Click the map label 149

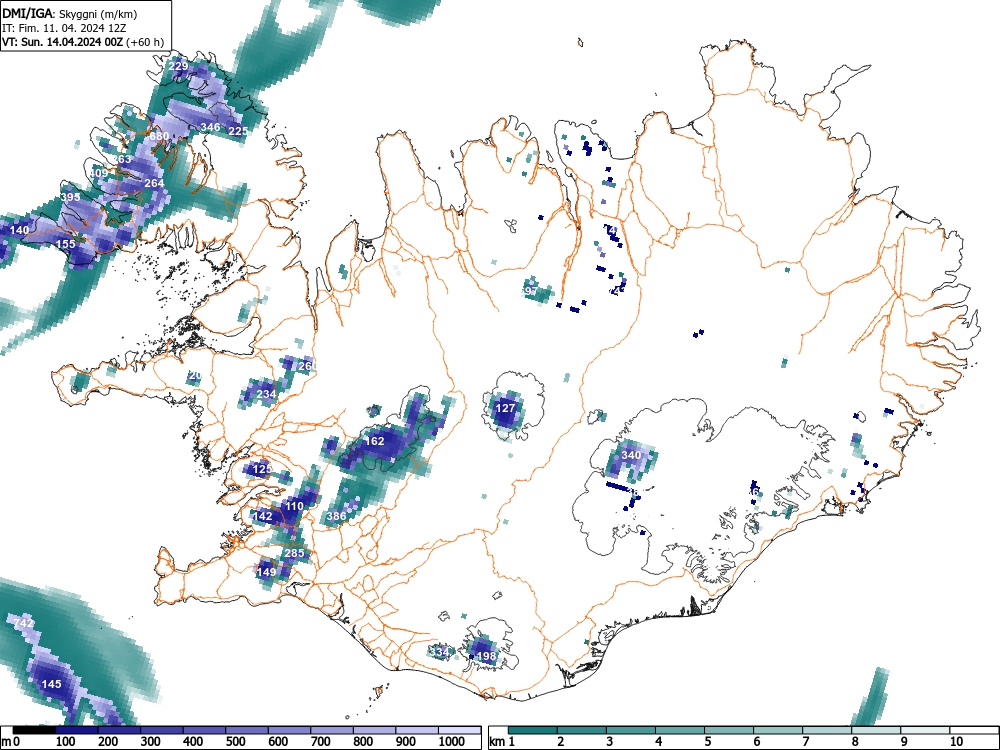[x=266, y=572]
